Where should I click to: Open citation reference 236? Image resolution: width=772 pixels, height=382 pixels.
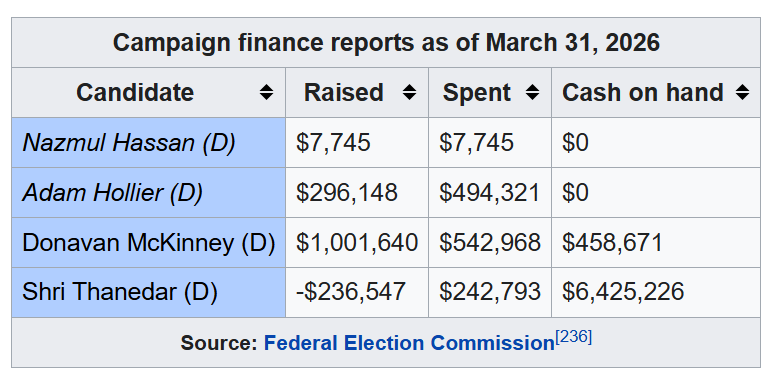pyautogui.click(x=574, y=338)
